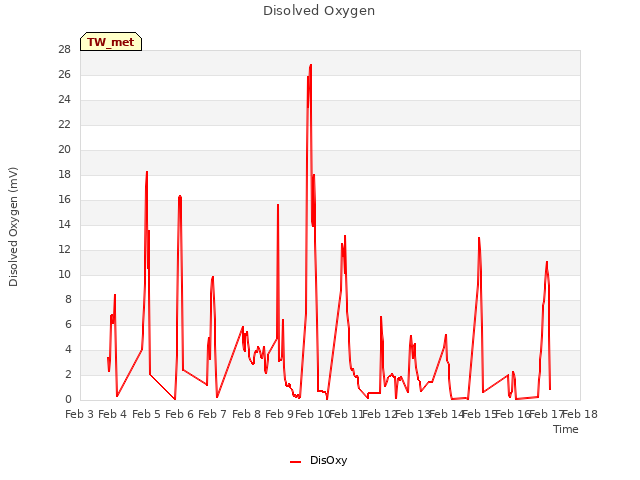Screen dimensions: 640x480
Task: Click the Feb 8 x-axis tick label
Action: [x=246, y=414]
